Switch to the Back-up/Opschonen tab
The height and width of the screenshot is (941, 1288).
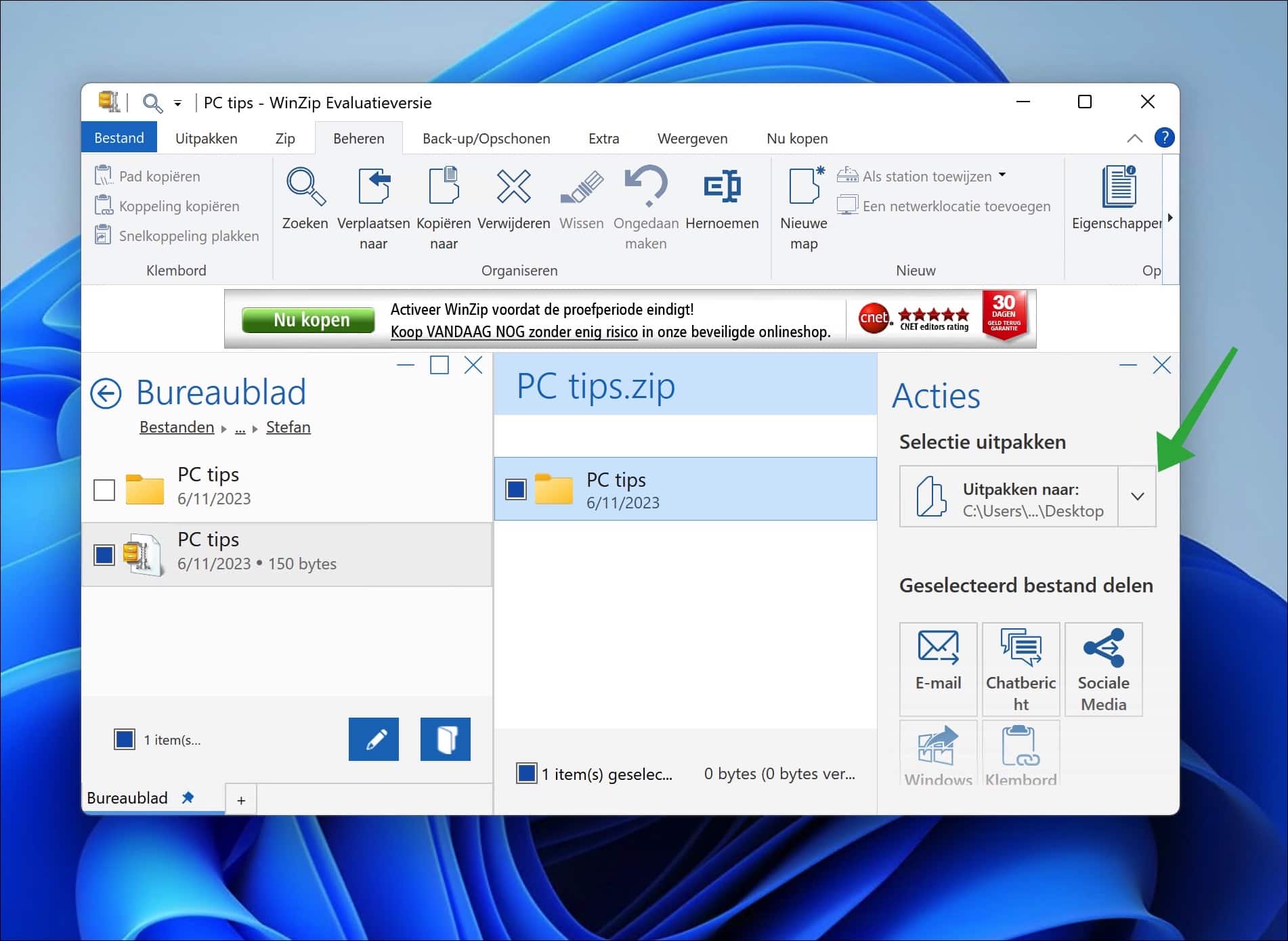point(486,138)
